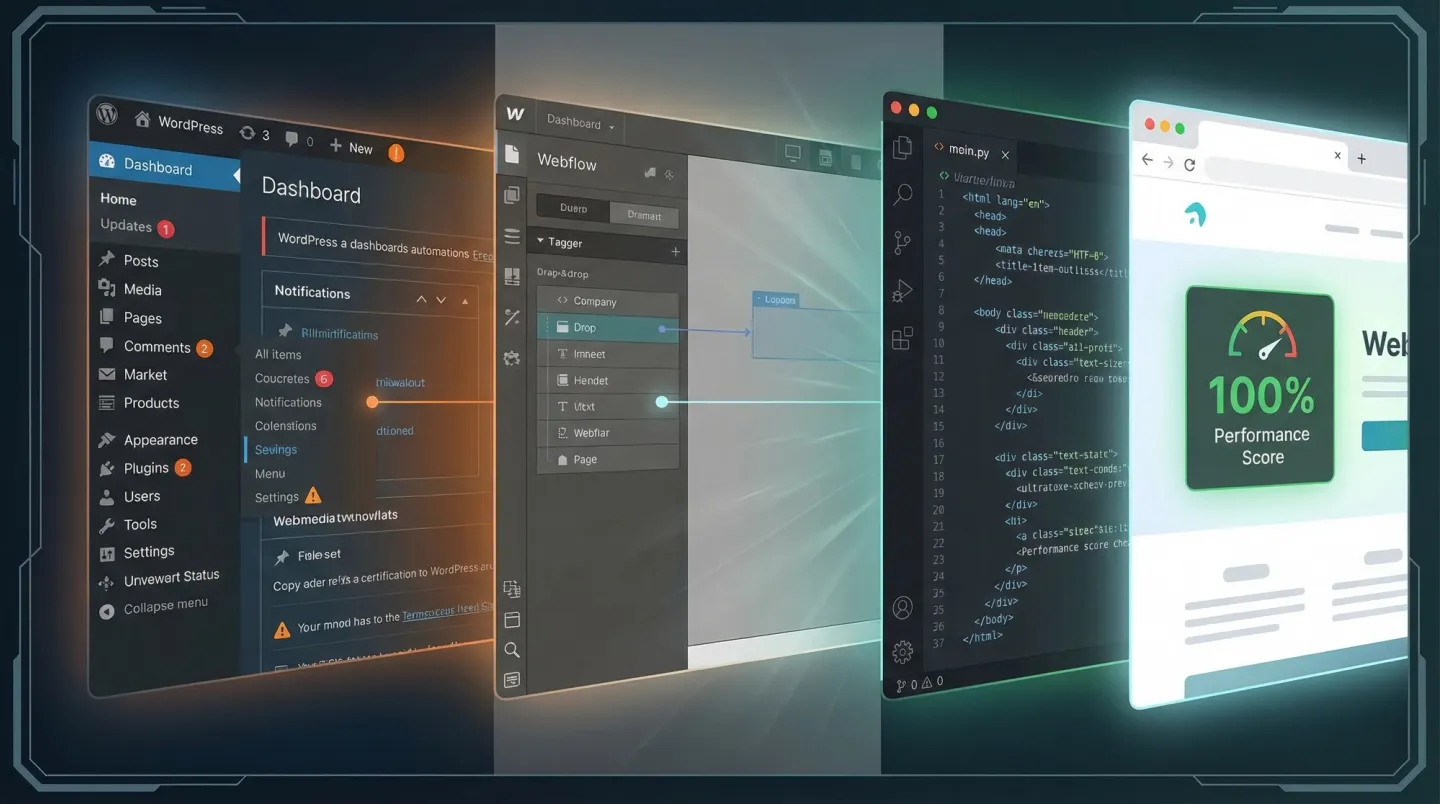Switch to the main.py tab

pyautogui.click(x=969, y=152)
